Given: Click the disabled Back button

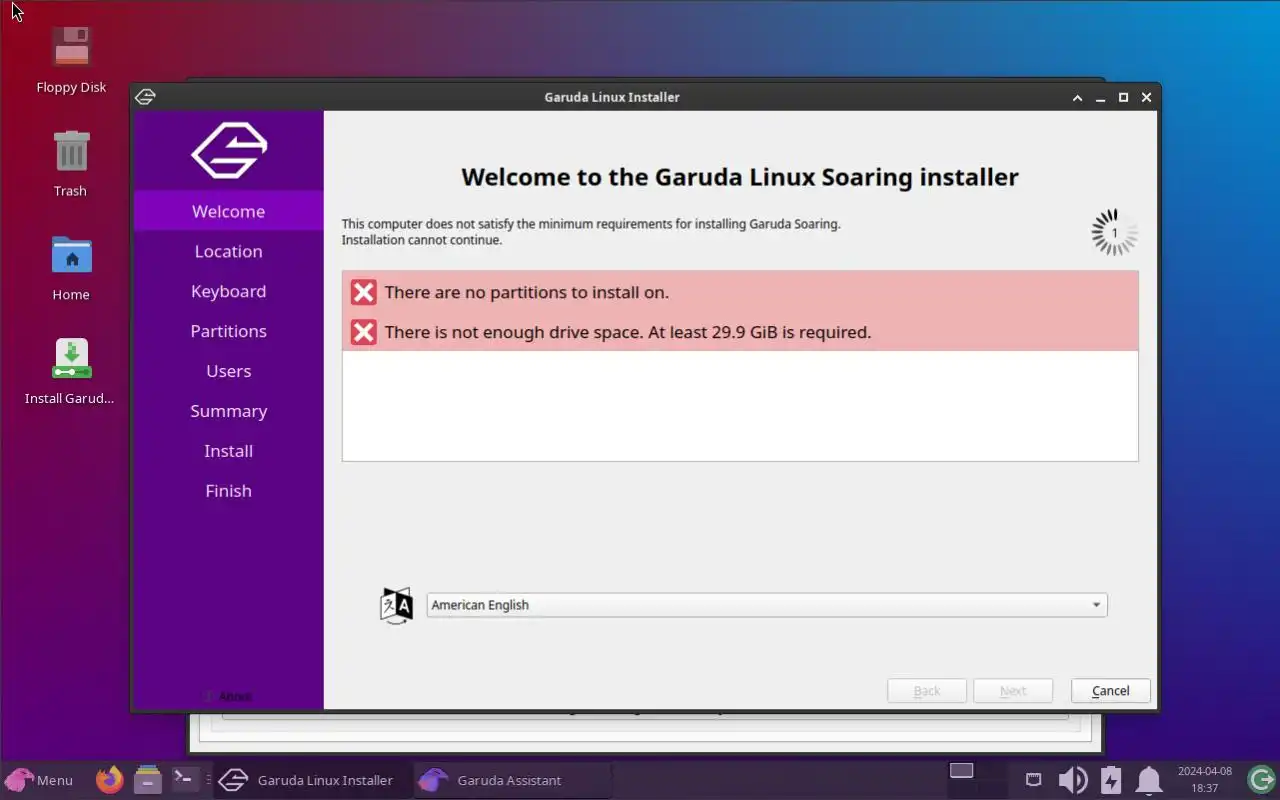Looking at the screenshot, I should pyautogui.click(x=927, y=691).
